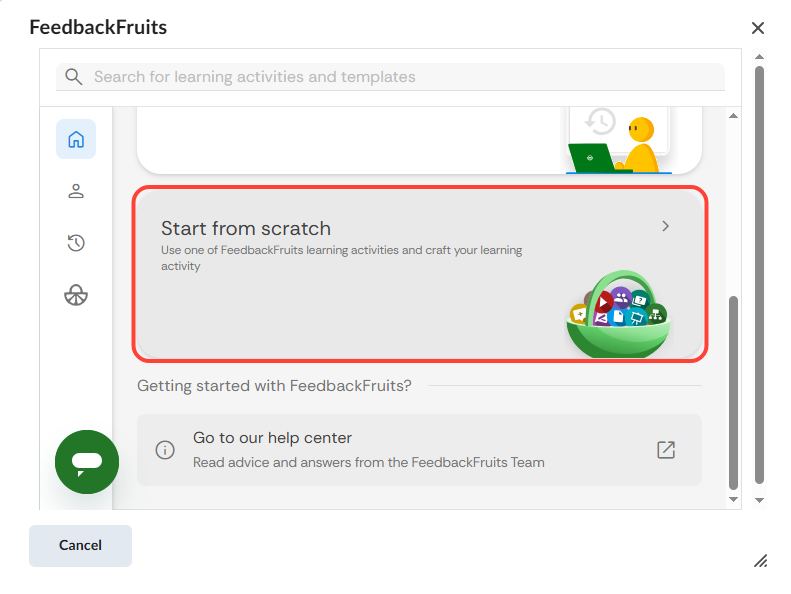Click the outer dialog scrollbar's down arrow
The width and height of the screenshot is (791, 594).
tap(759, 499)
